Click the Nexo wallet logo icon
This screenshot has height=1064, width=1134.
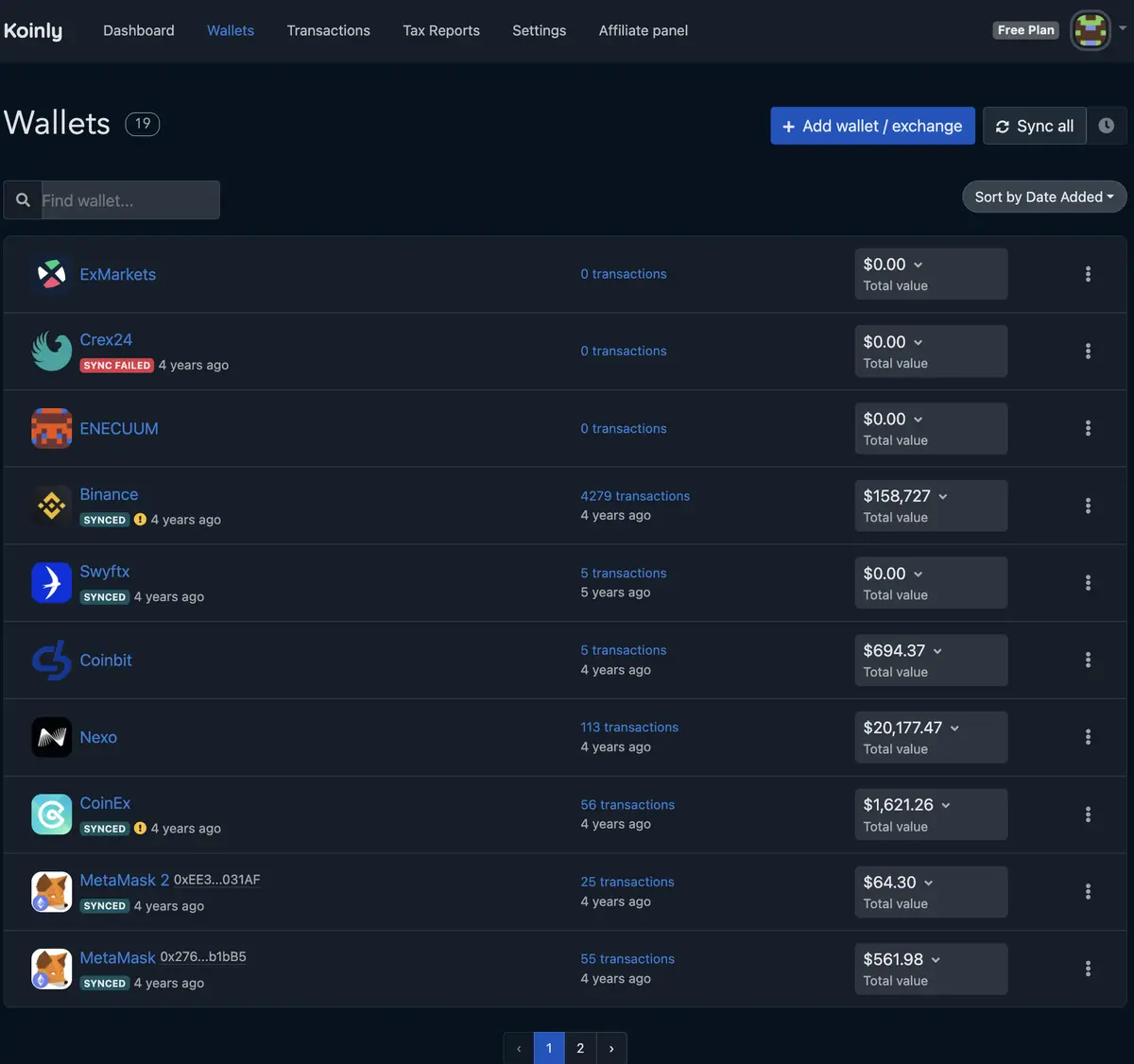pos(51,737)
